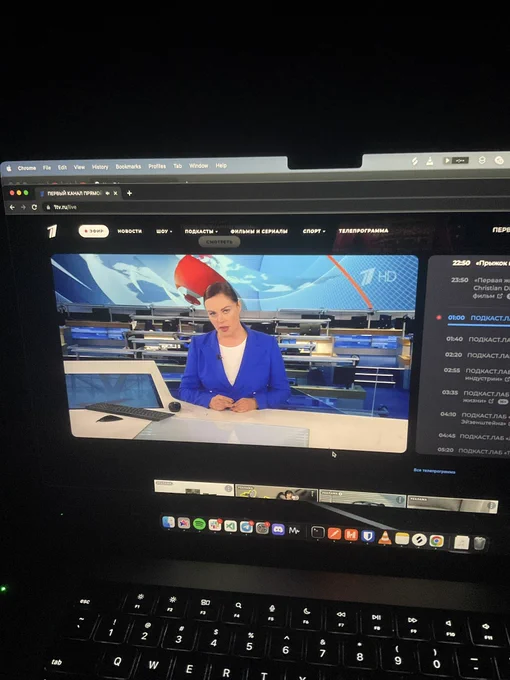510x680 pixels.
Task: Launch VLC from the dock
Action: [385, 537]
